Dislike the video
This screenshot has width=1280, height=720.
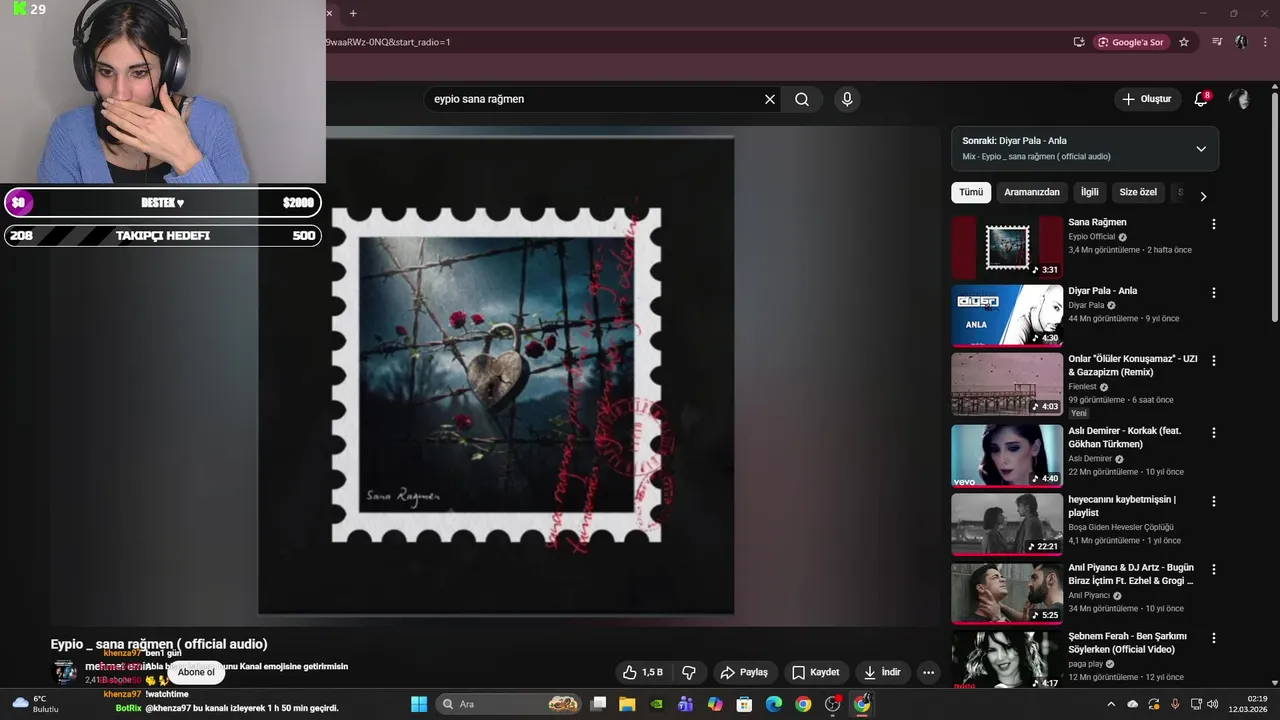coord(689,673)
